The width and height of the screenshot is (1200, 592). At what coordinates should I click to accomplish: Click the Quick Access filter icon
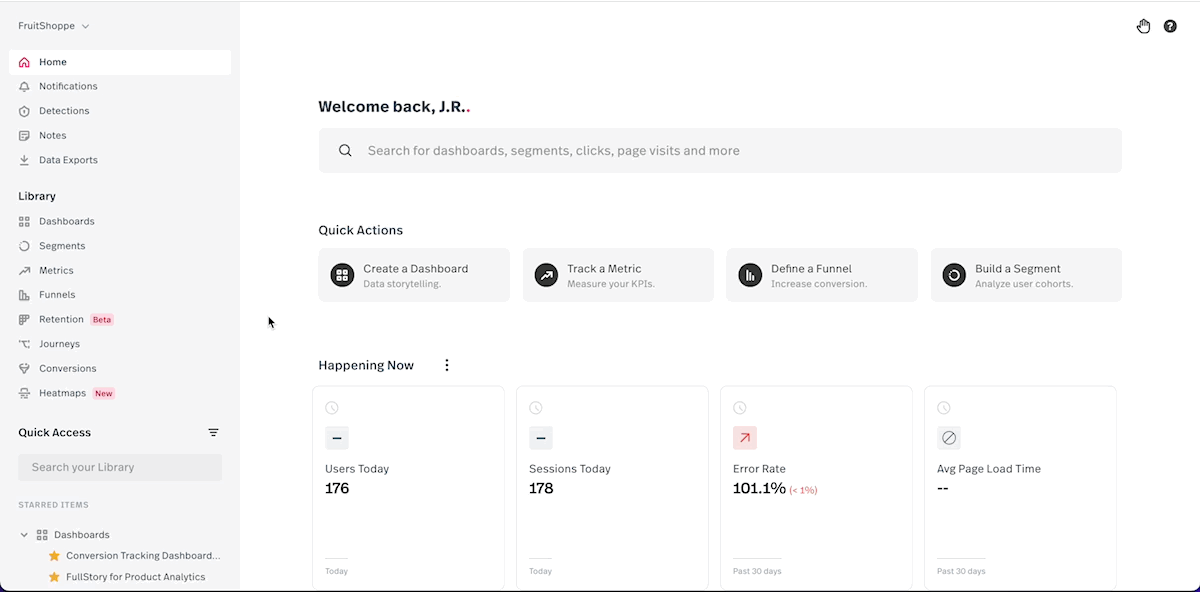pos(213,433)
